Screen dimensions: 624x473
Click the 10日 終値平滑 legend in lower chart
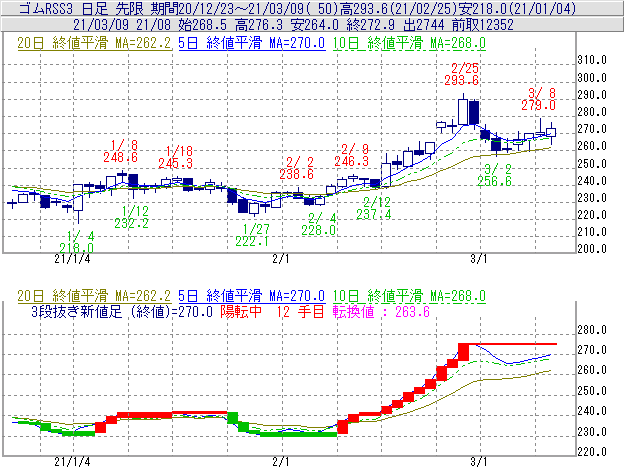pos(409,296)
